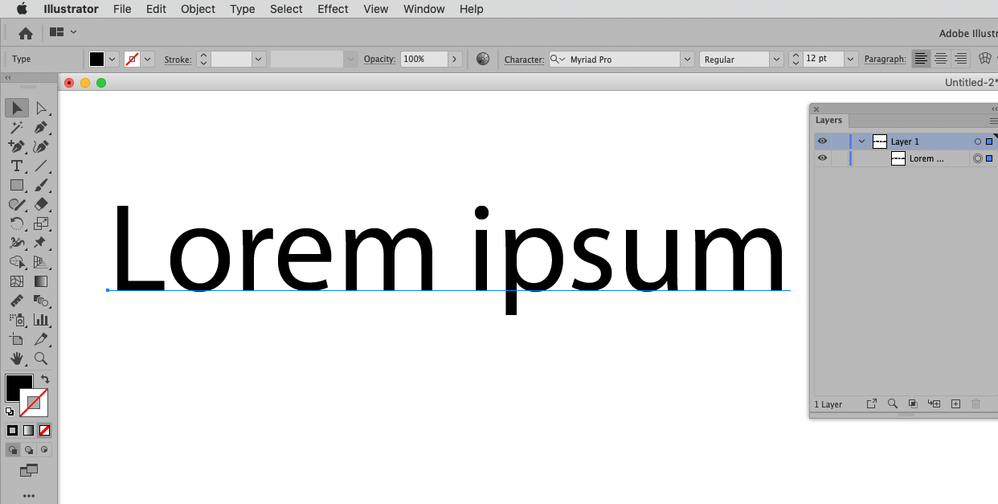Enable Draw Inside mode
The height and width of the screenshot is (504, 998).
(44, 449)
